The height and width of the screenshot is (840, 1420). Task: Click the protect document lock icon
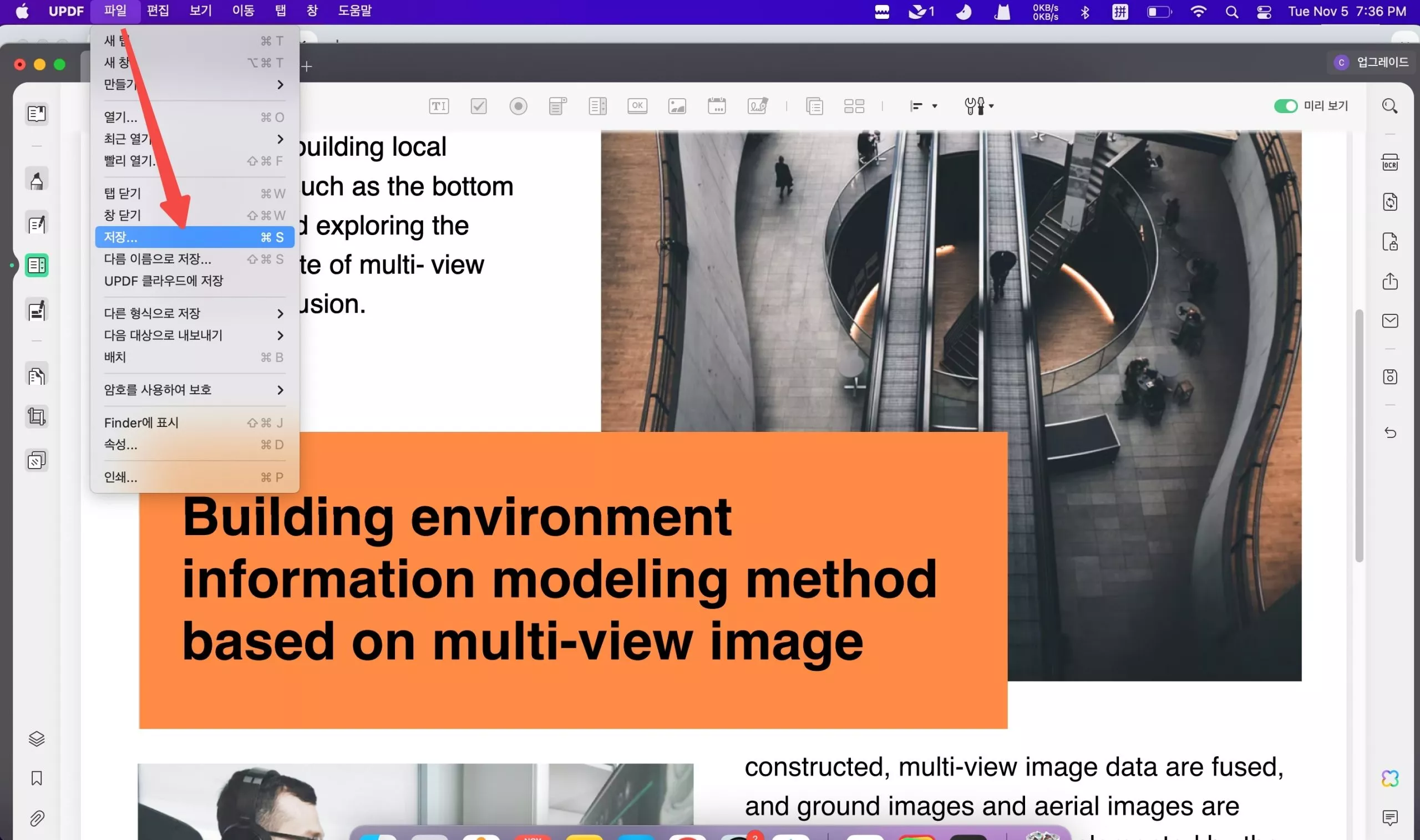coord(1389,242)
